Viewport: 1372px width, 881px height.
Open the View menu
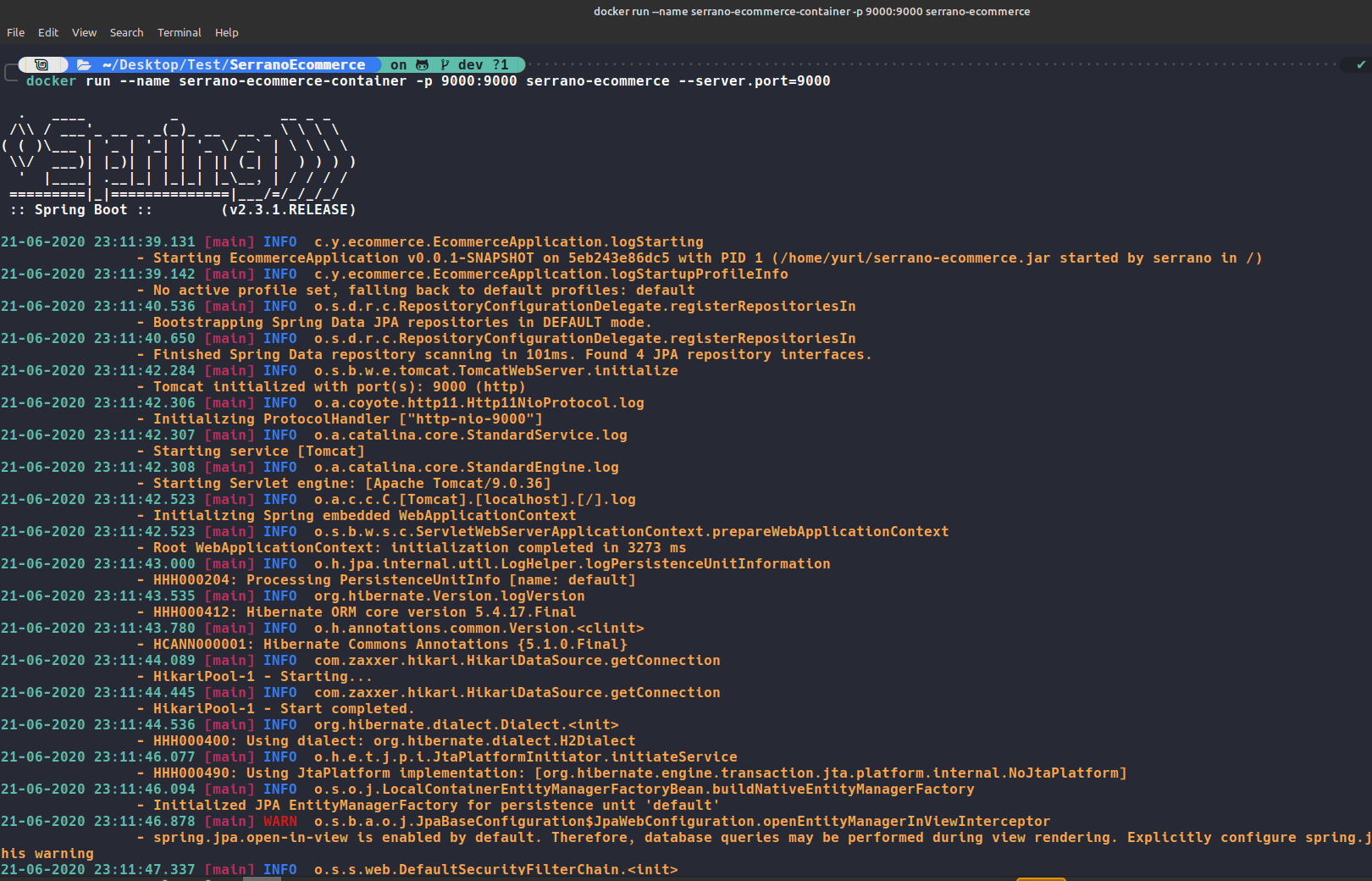pos(84,32)
